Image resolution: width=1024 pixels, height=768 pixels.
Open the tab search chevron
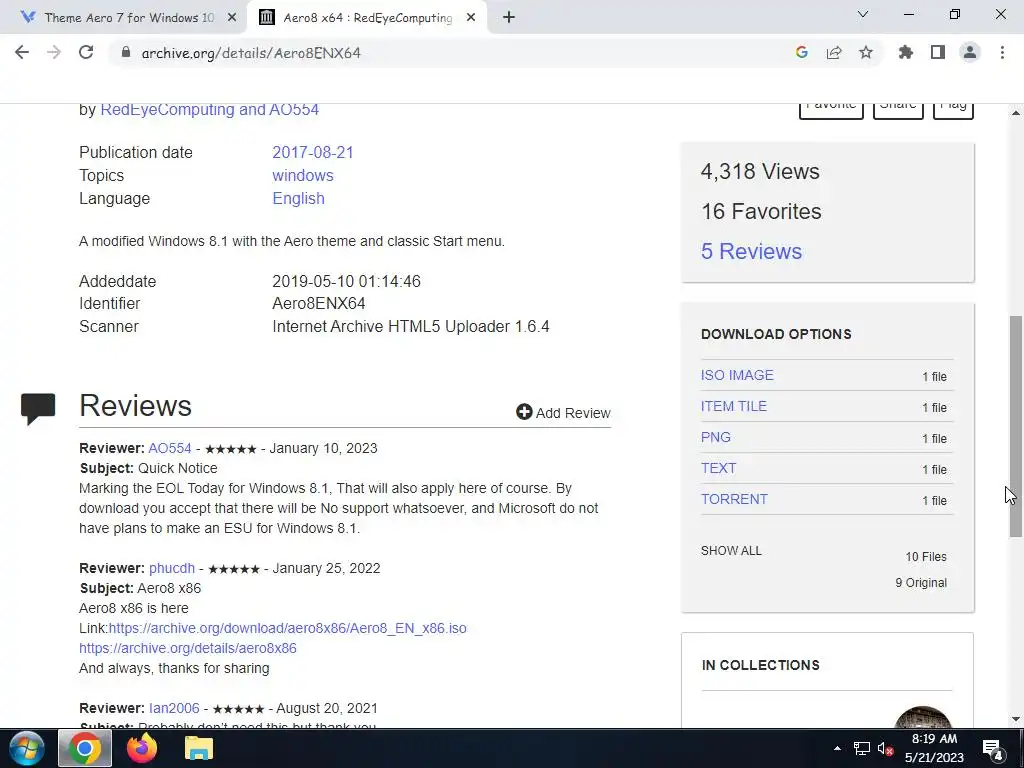[x=863, y=14]
